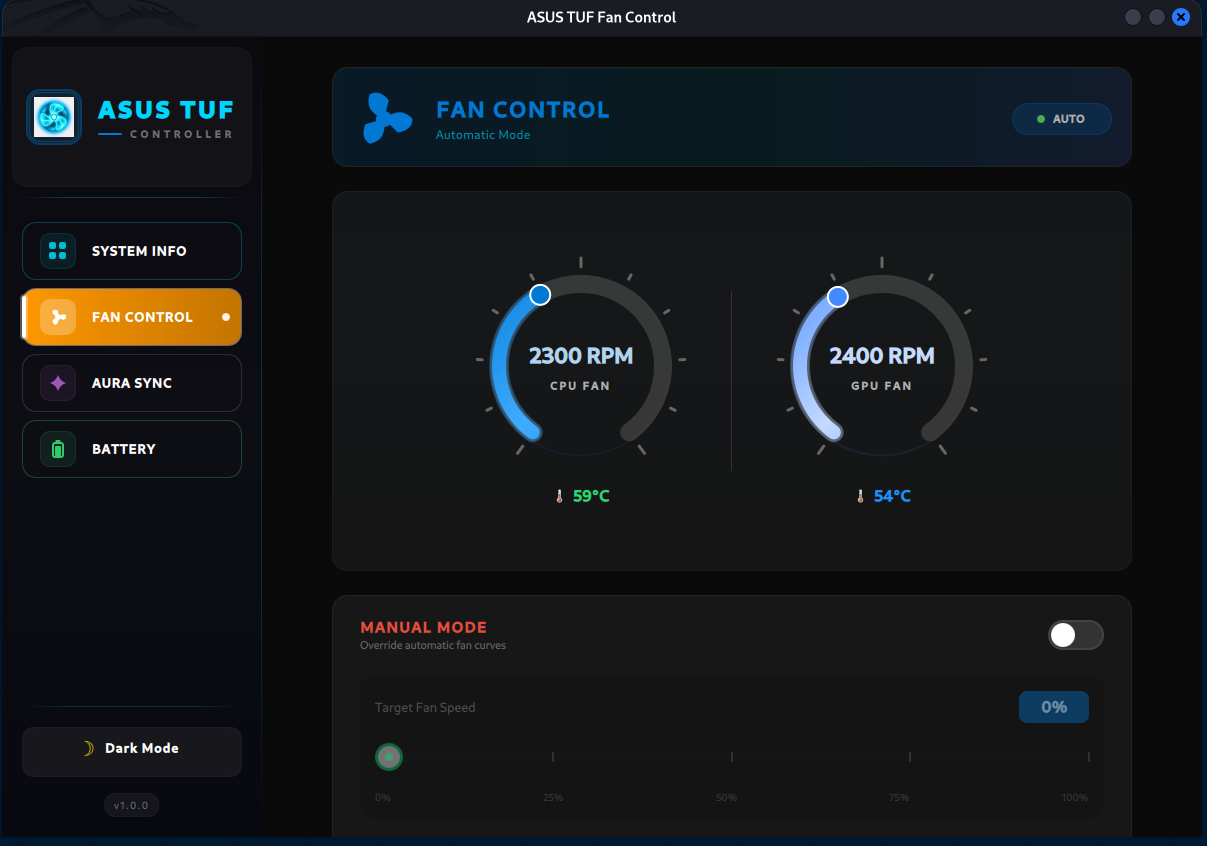Click the Aura Sync star icon

[x=58, y=383]
